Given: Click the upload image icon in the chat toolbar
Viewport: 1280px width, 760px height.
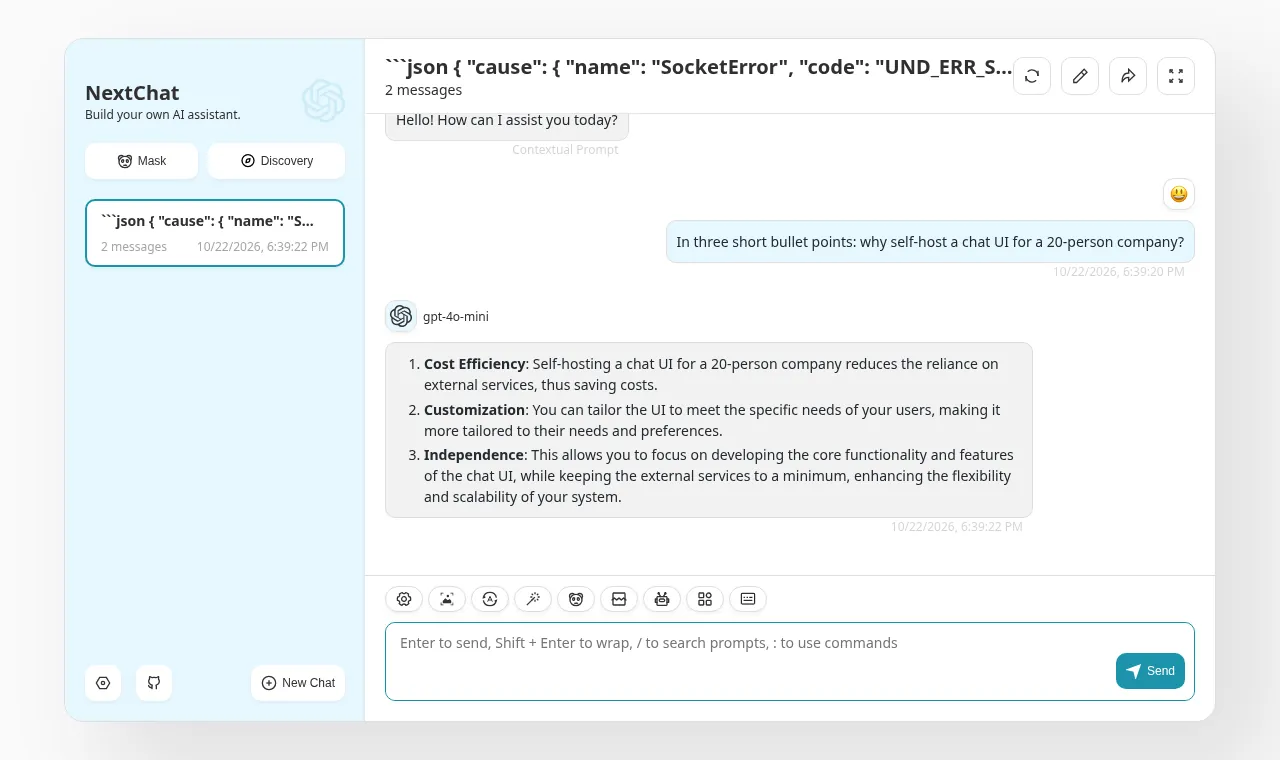Looking at the screenshot, I should [447, 599].
